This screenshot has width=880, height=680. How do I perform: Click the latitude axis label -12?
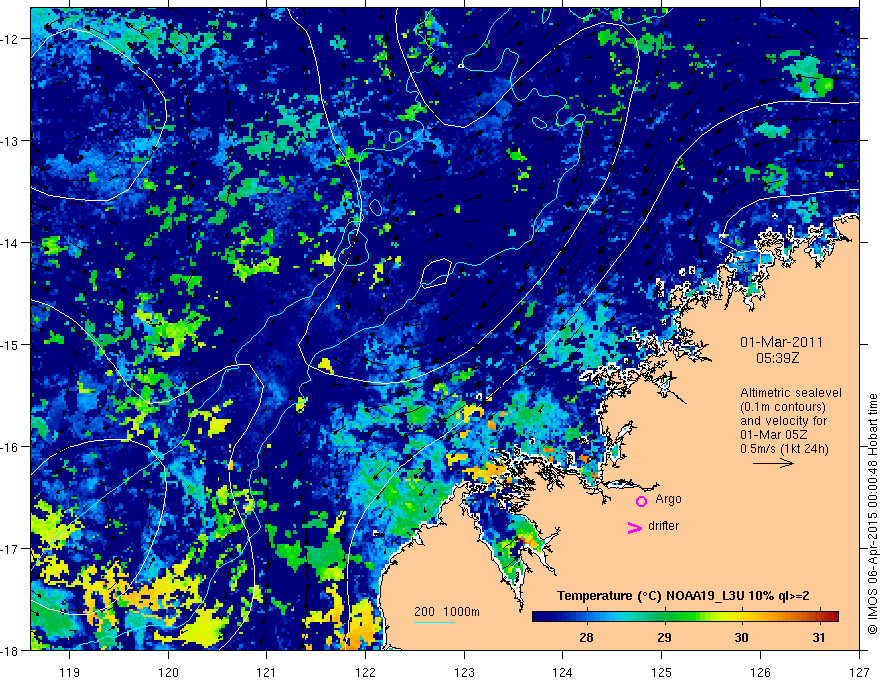tap(9, 39)
